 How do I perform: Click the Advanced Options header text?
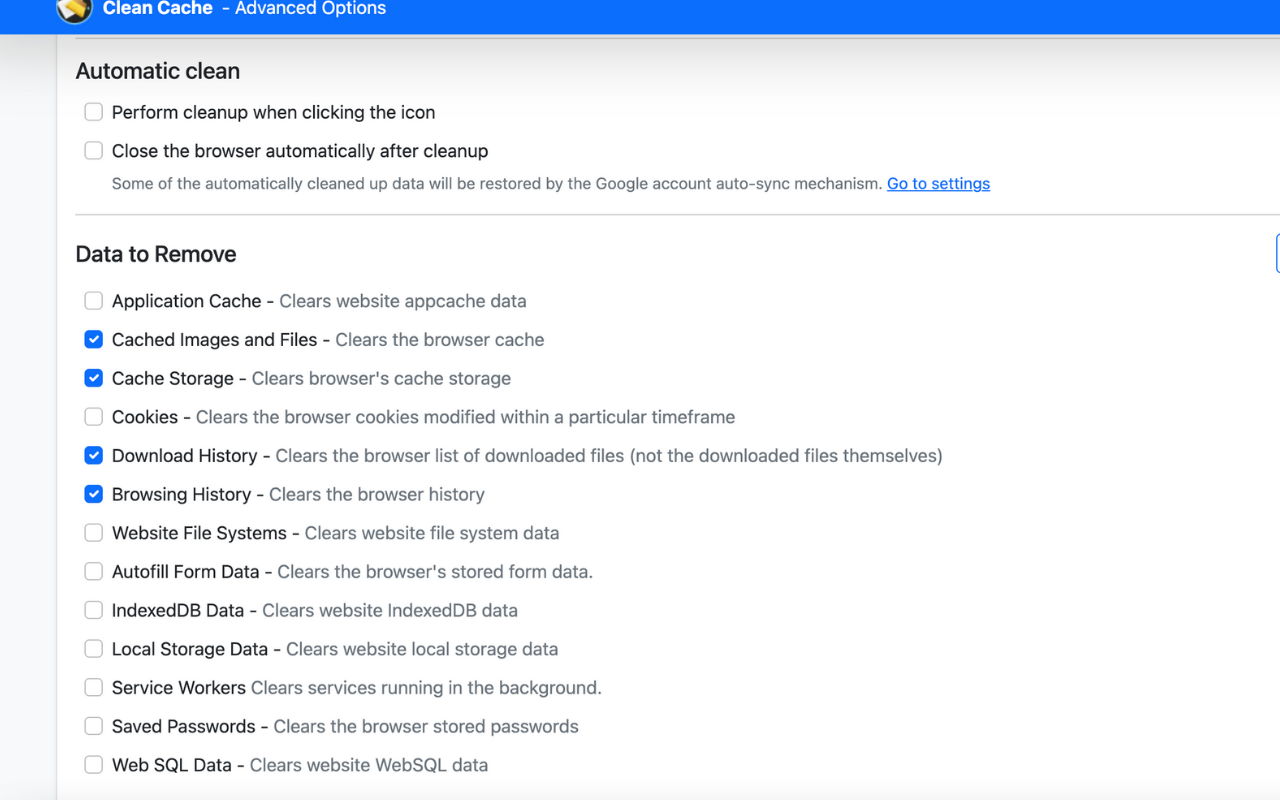310,9
